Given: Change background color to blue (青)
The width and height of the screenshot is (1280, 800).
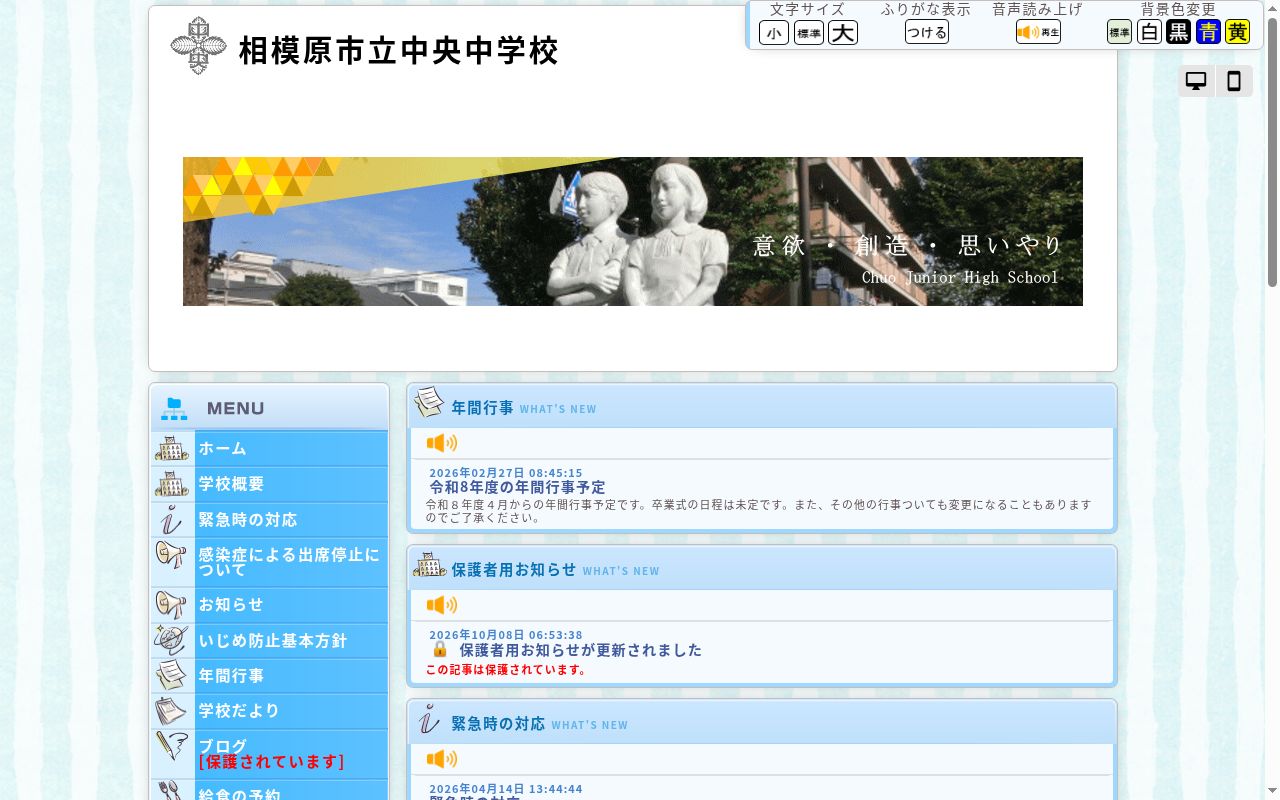Looking at the screenshot, I should point(1209,32).
